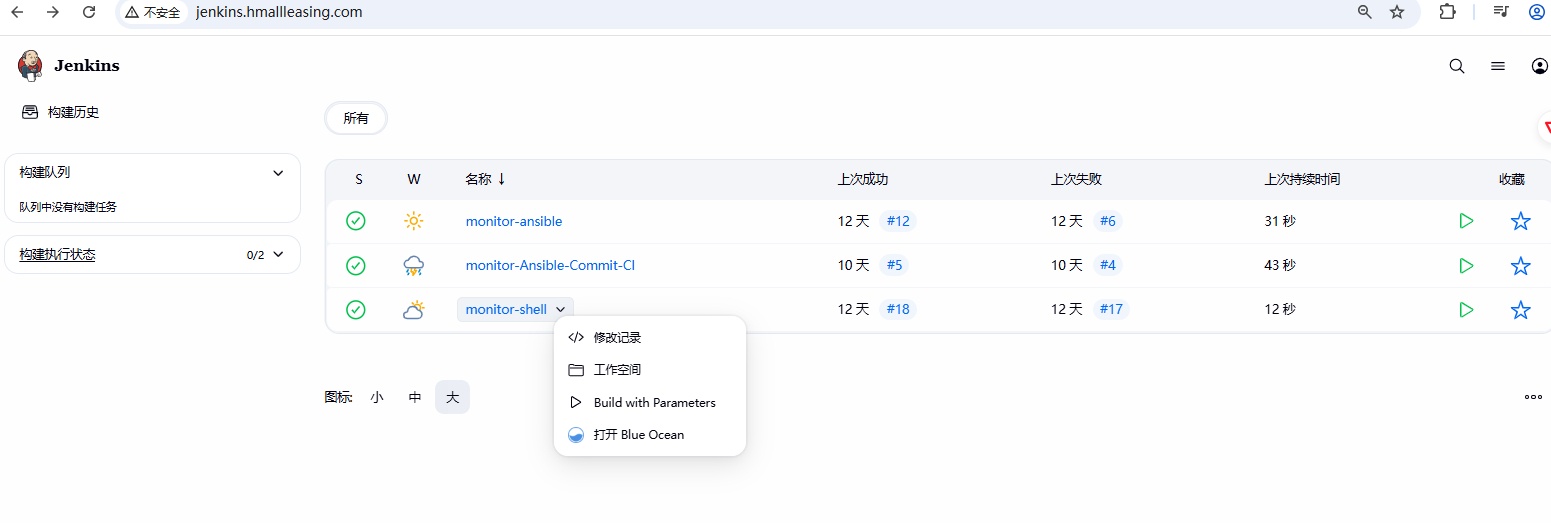This screenshot has height=523, width=1551.
Task: Trigger build for monitor-Ansible-Commit-CI play icon
Action: pos(1466,266)
